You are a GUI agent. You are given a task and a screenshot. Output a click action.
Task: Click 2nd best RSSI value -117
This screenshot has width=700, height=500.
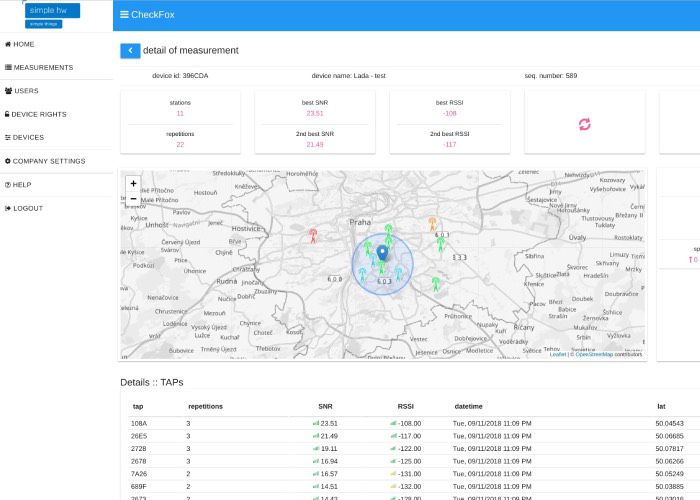click(450, 145)
